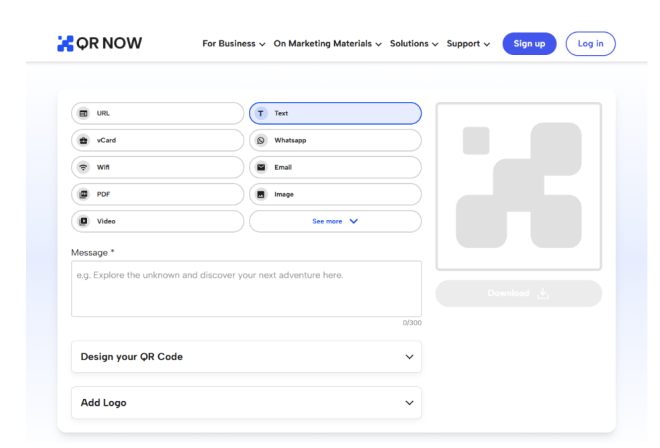Click the download arrow icon
This screenshot has height=448, width=660.
click(x=543, y=293)
